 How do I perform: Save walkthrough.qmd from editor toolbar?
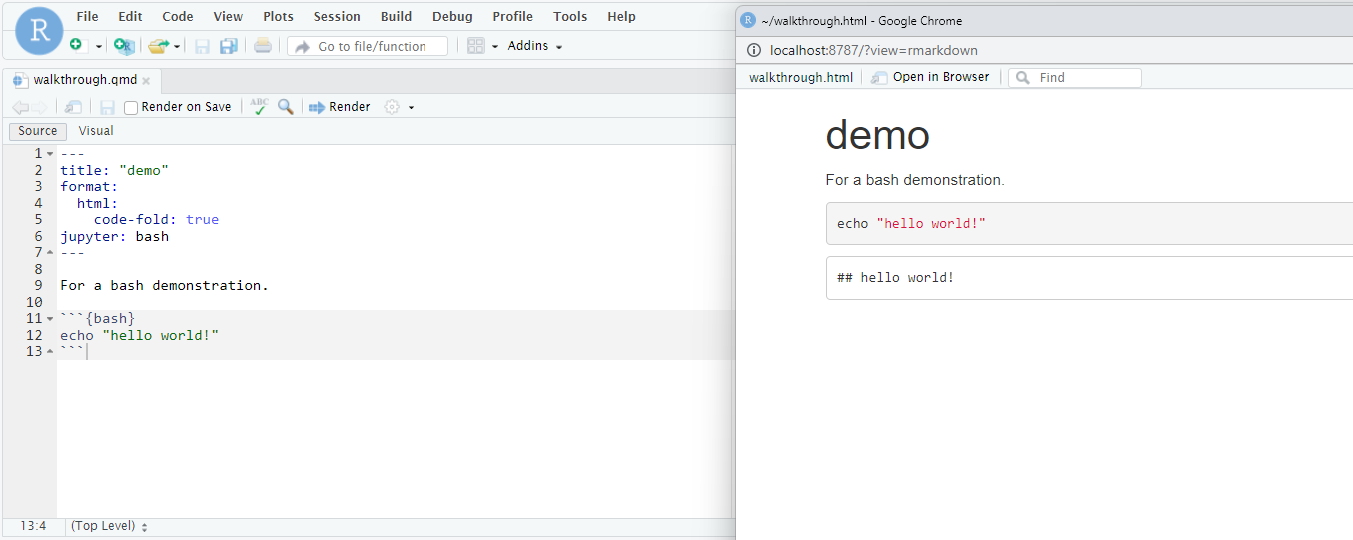(x=107, y=107)
